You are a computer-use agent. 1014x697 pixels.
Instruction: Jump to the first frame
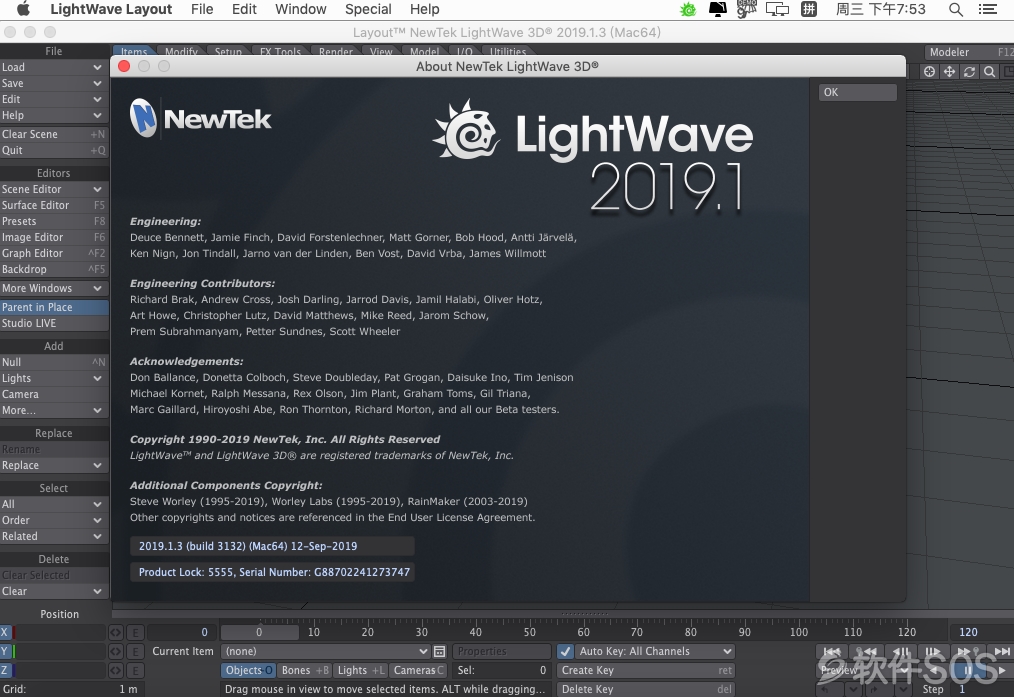[832, 652]
